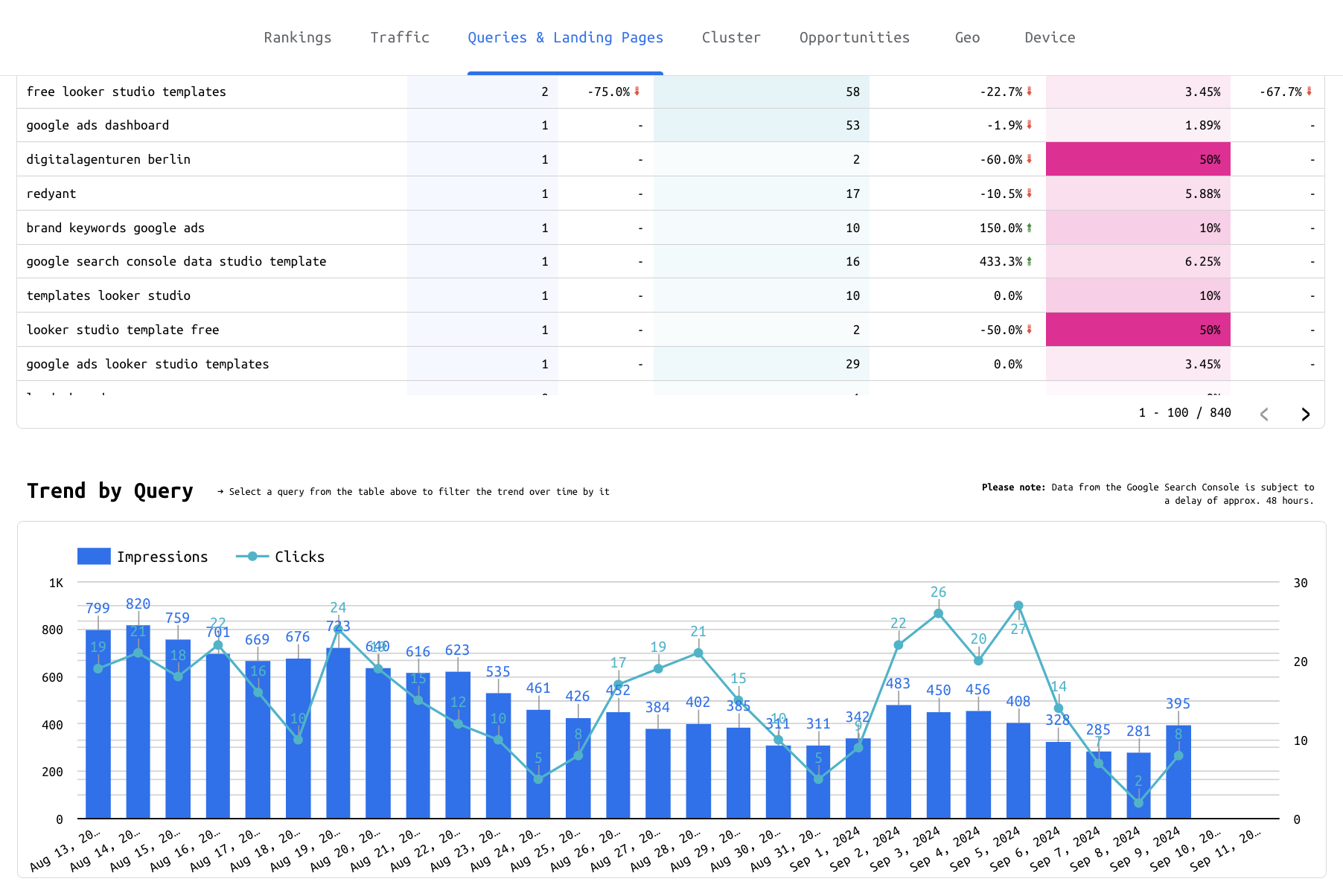Click the Aug 18 impressions bar labeled 676
This screenshot has width=1343, height=896.
click(x=298, y=738)
